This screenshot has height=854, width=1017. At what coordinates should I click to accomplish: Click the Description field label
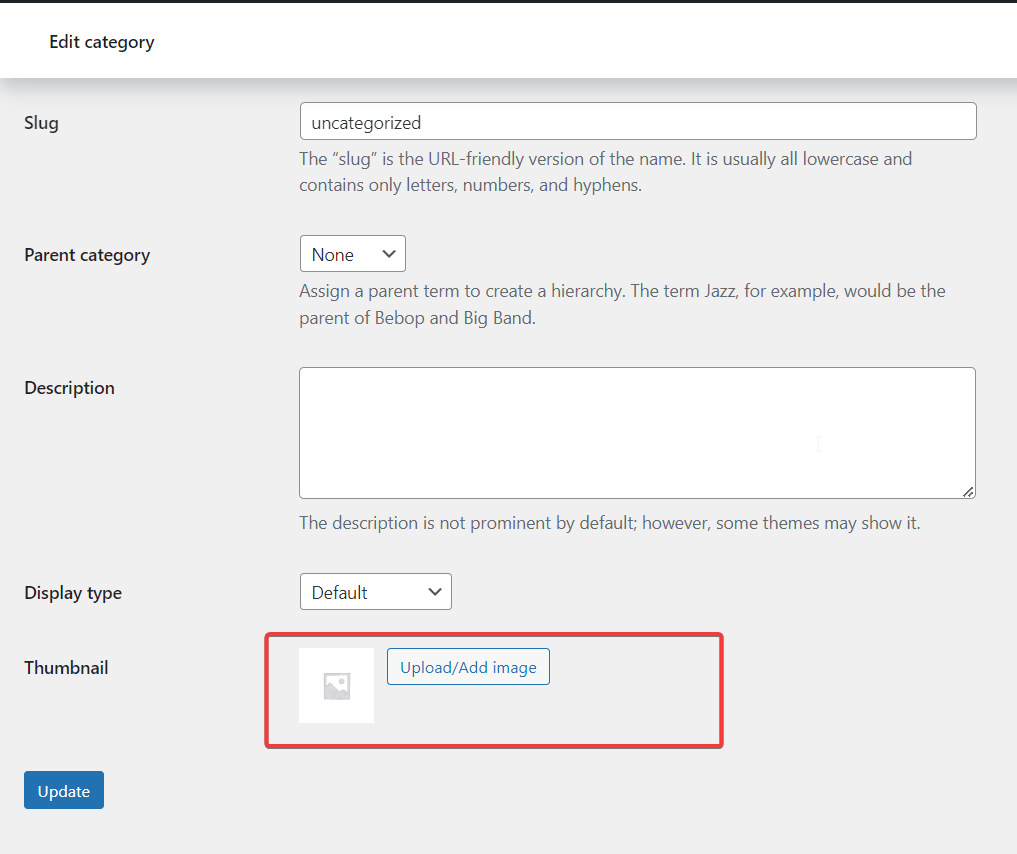click(69, 388)
